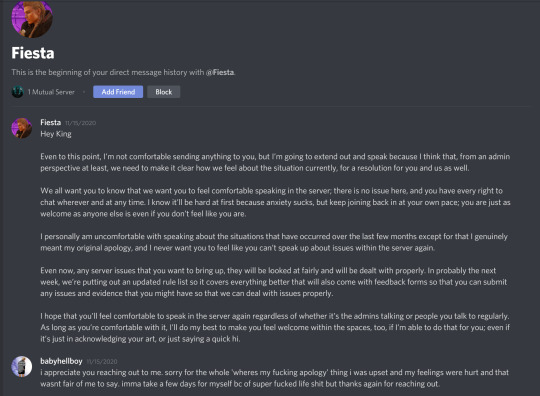Click the timestamp on Fiesta's message
The height and width of the screenshot is (396, 540).
[81, 123]
